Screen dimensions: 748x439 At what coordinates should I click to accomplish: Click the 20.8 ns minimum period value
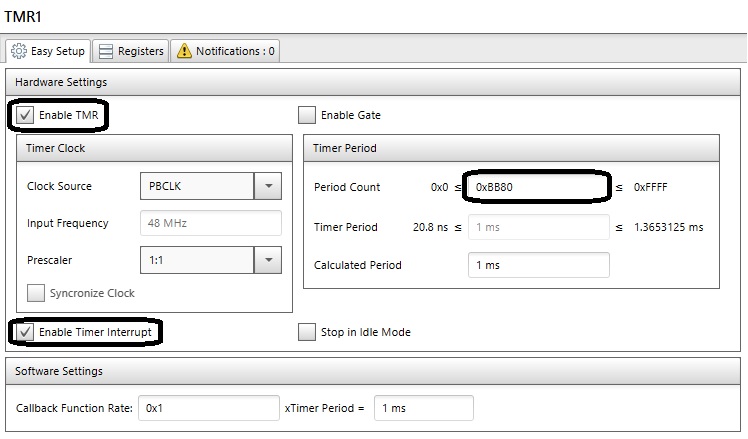click(430, 227)
